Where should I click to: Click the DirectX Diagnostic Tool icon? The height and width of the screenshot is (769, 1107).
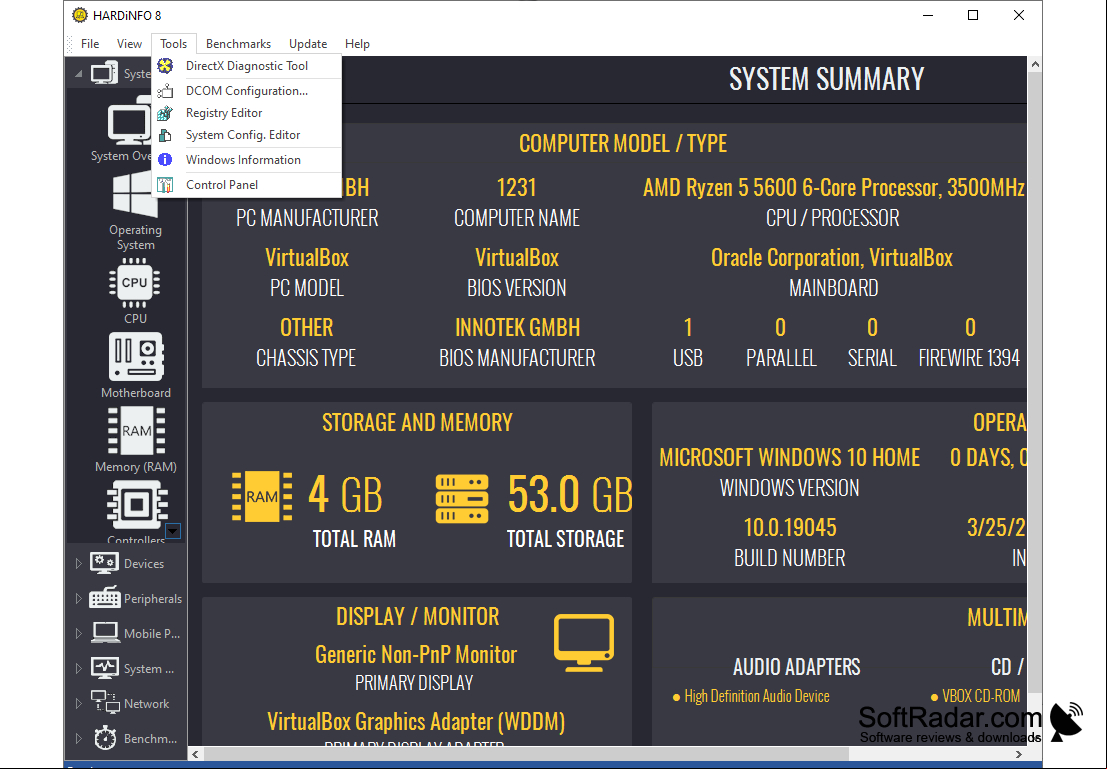click(165, 66)
